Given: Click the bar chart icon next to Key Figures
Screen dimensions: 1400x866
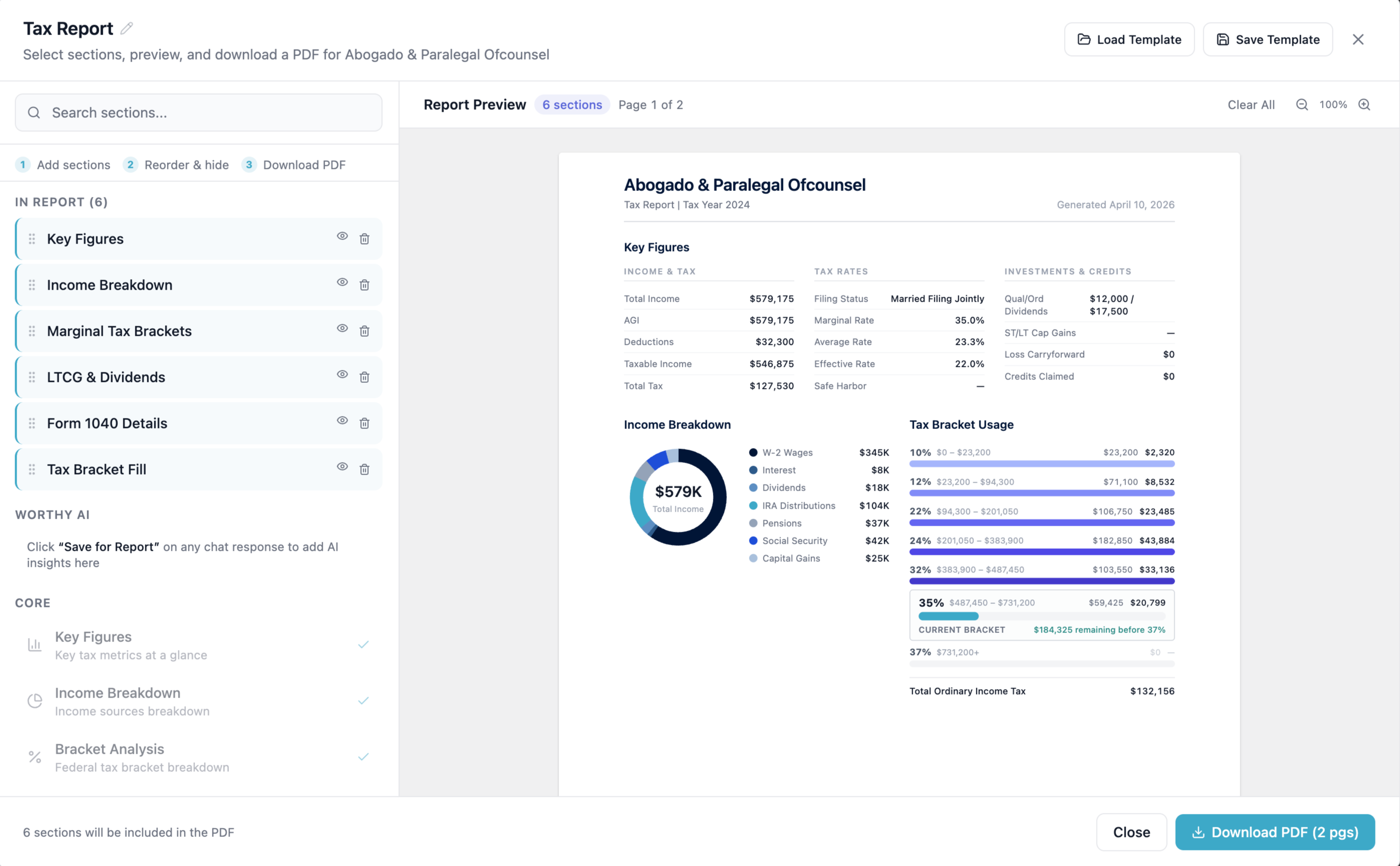Looking at the screenshot, I should click(x=35, y=644).
